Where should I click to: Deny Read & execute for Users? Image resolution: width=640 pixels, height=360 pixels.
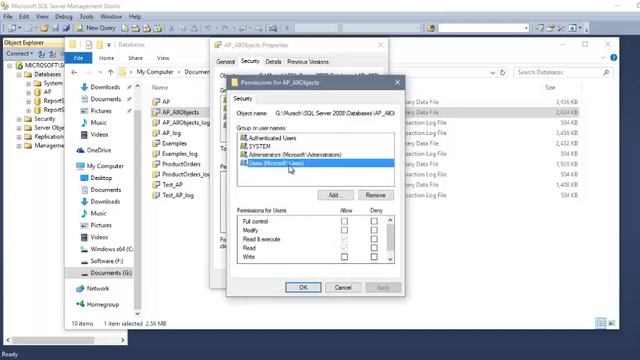tap(374, 239)
